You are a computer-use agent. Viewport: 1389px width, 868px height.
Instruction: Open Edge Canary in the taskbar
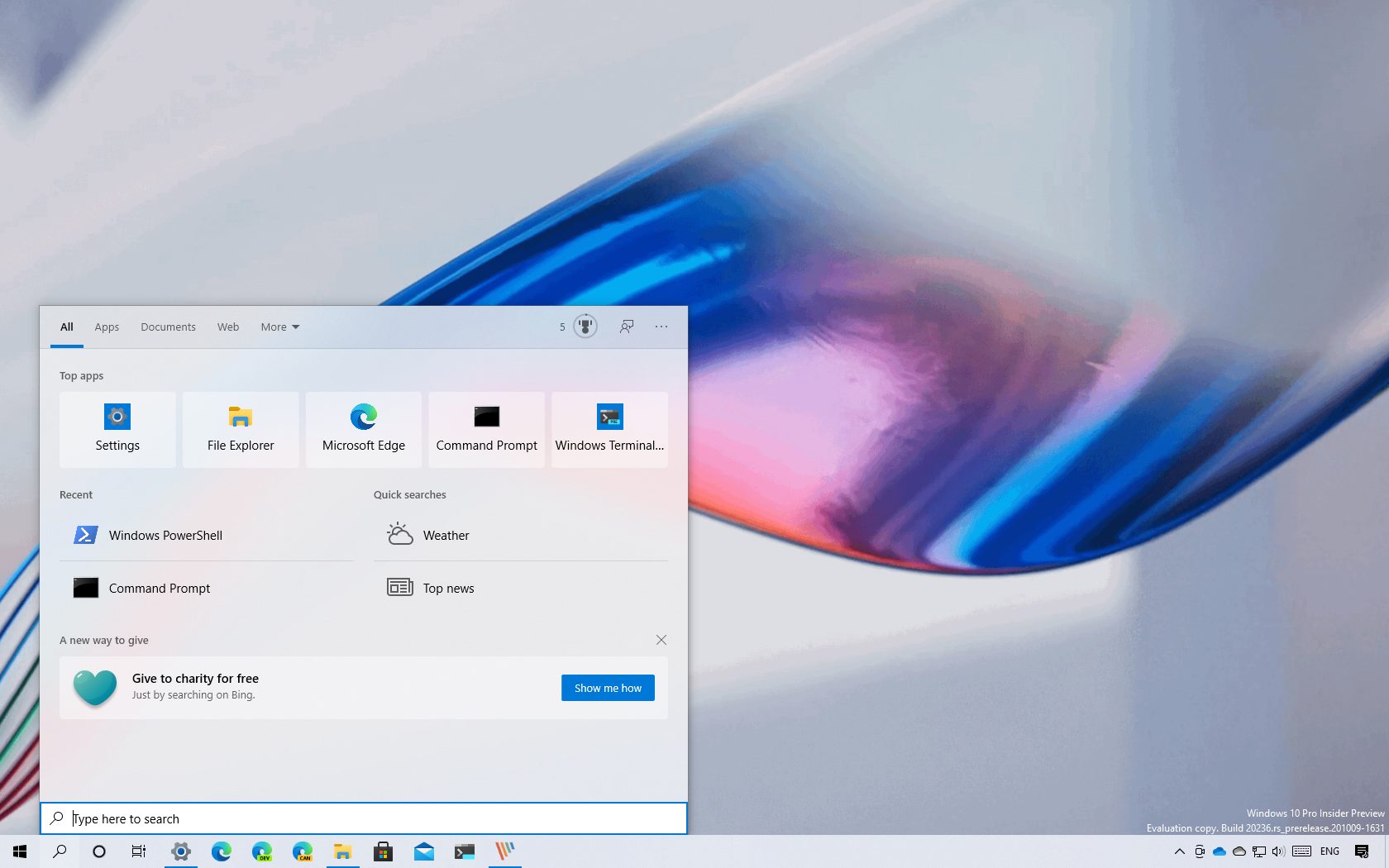click(303, 851)
